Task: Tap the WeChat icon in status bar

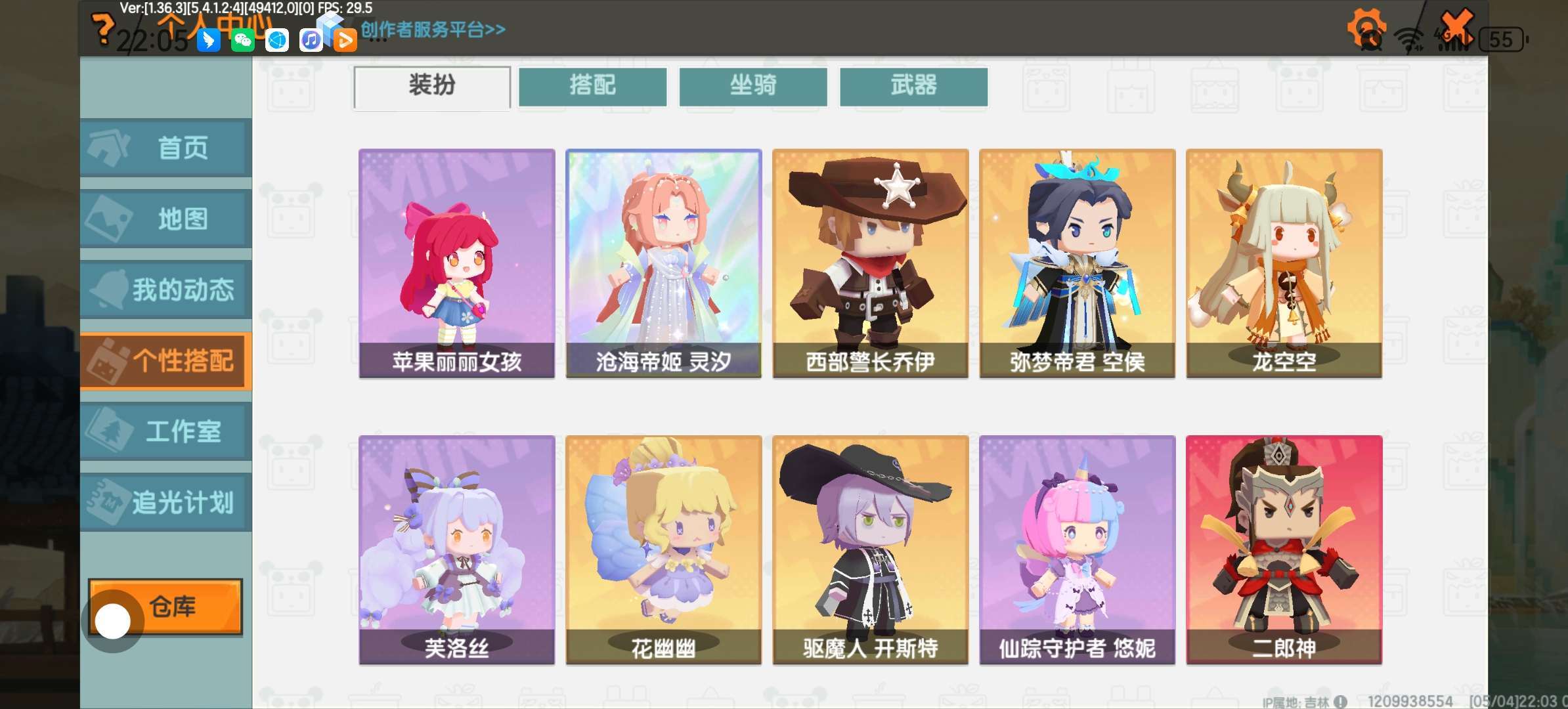Action: click(x=243, y=40)
